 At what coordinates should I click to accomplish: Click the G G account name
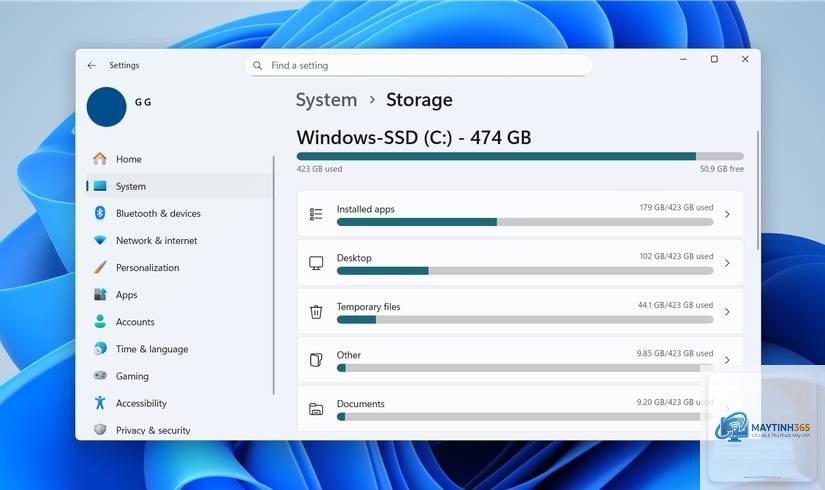143,102
